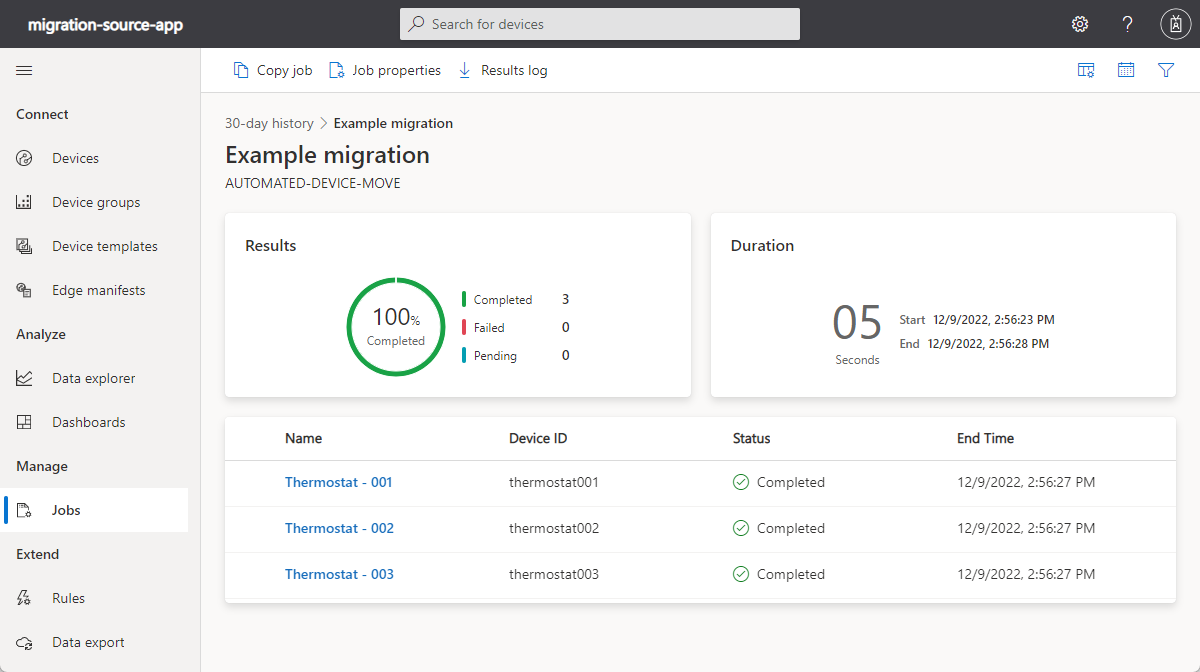Open the column options icon
The width and height of the screenshot is (1200, 672).
pyautogui.click(x=1086, y=70)
